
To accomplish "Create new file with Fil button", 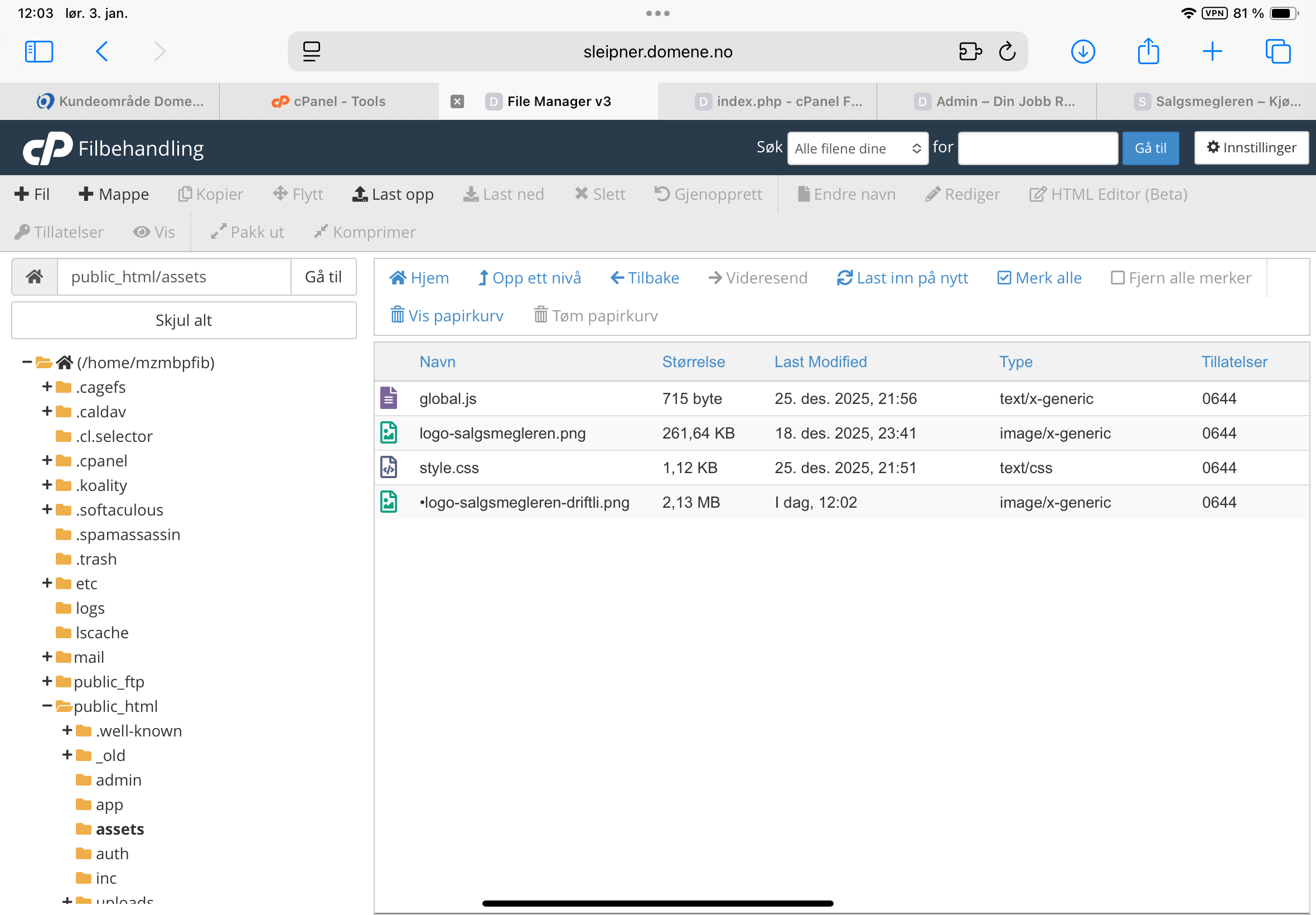I will 32,194.
